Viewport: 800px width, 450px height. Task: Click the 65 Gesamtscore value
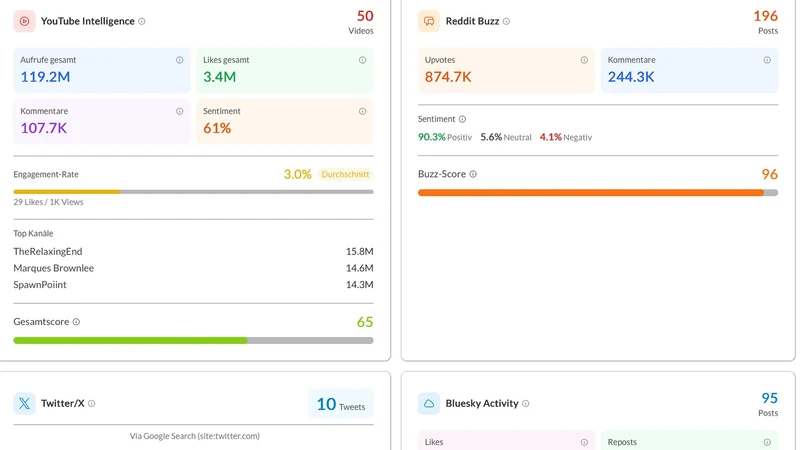(x=365, y=322)
